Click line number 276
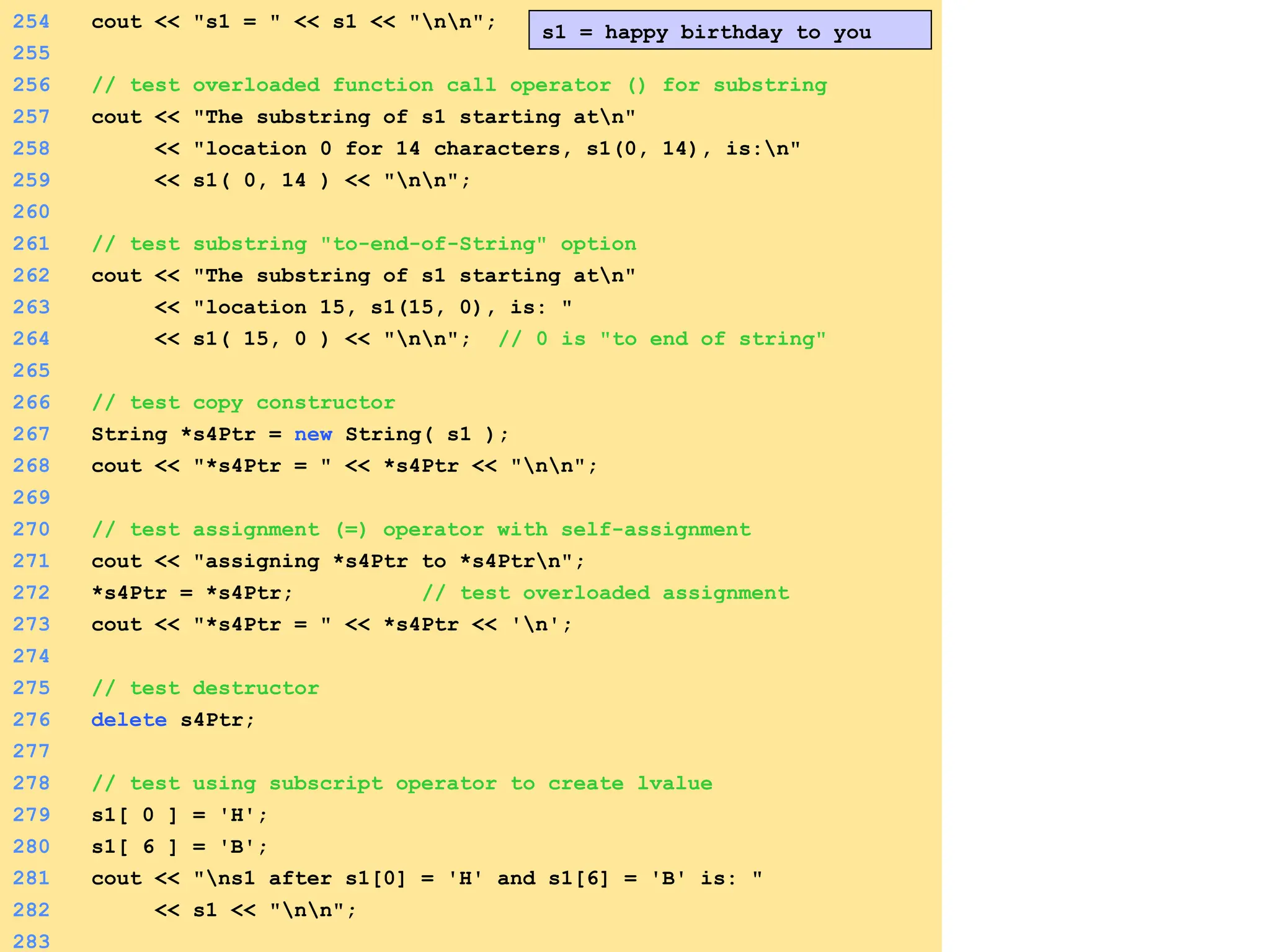The width and height of the screenshot is (1270, 952). tap(31, 720)
